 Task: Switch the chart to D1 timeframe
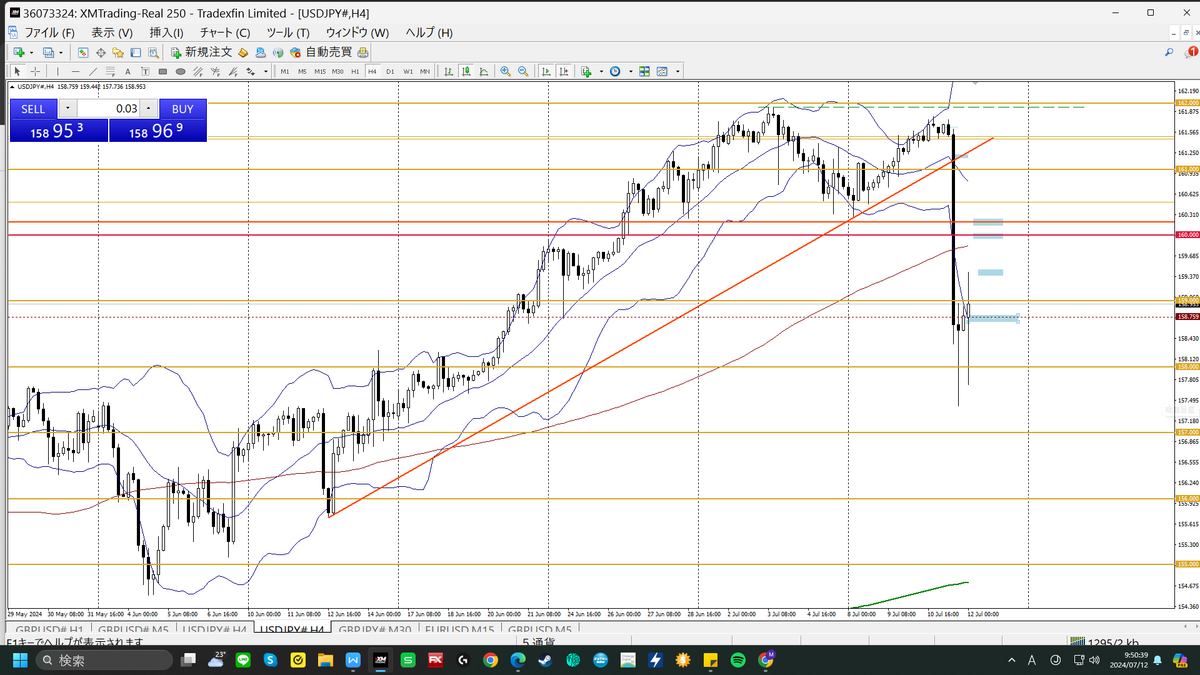[x=390, y=71]
